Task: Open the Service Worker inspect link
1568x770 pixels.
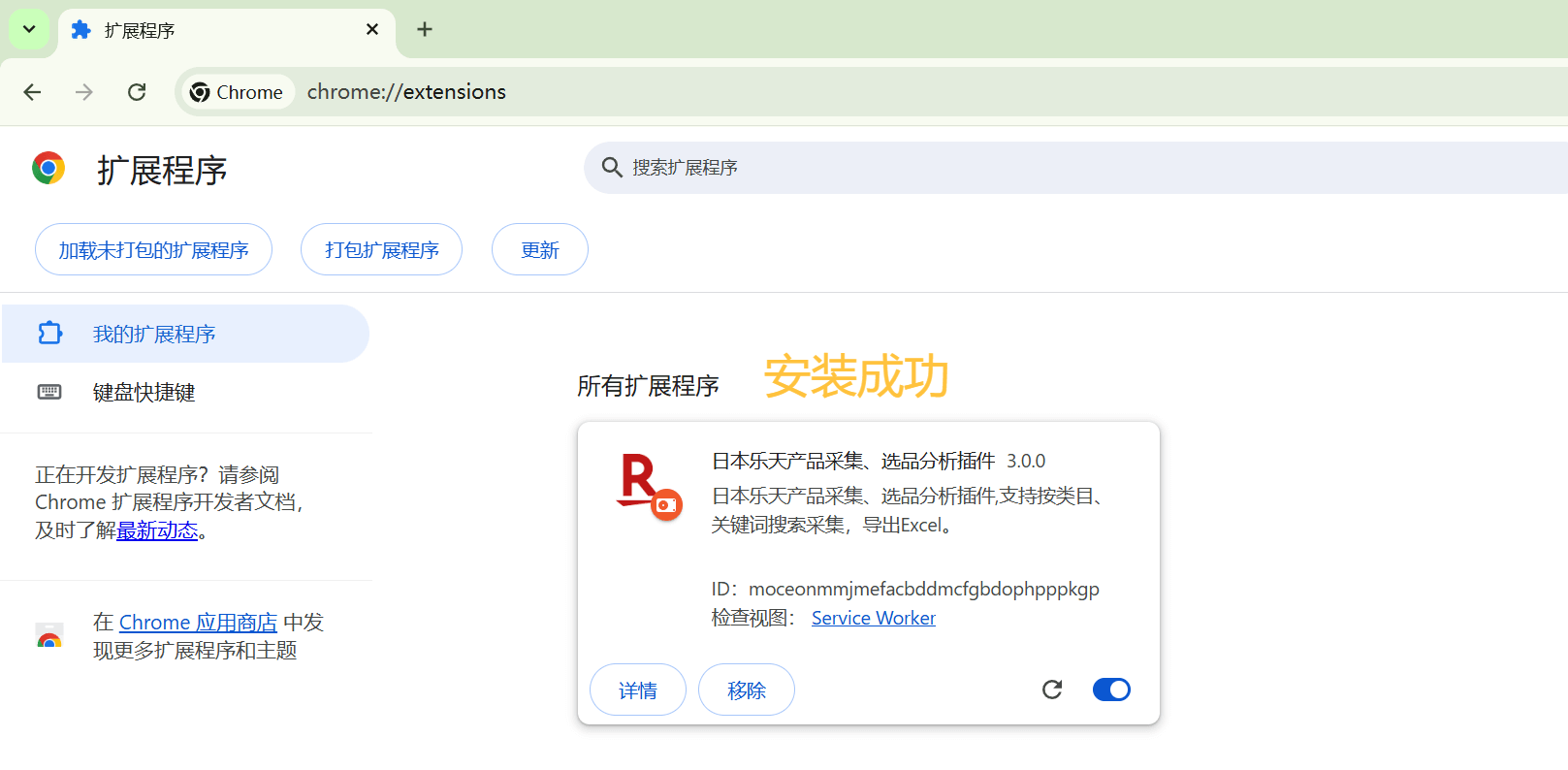Action: (874, 618)
